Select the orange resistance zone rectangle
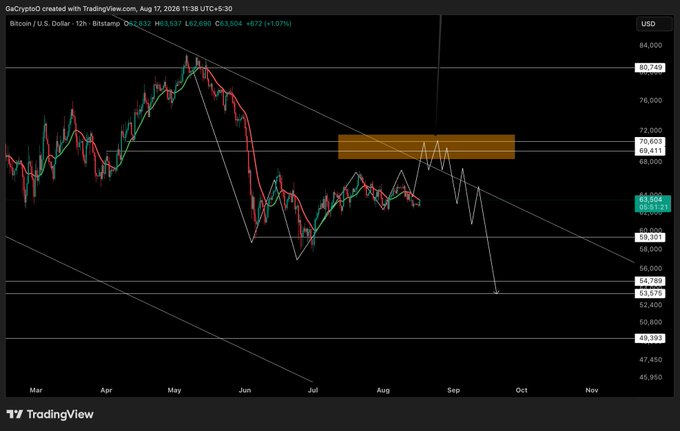The image size is (680, 431). [426, 147]
